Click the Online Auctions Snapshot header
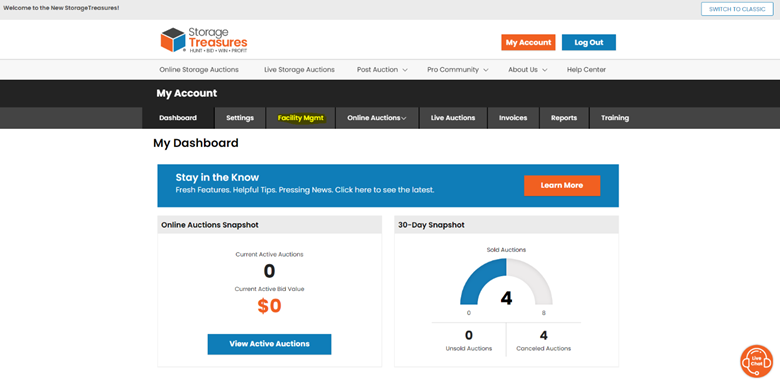The image size is (780, 381). tap(270, 225)
